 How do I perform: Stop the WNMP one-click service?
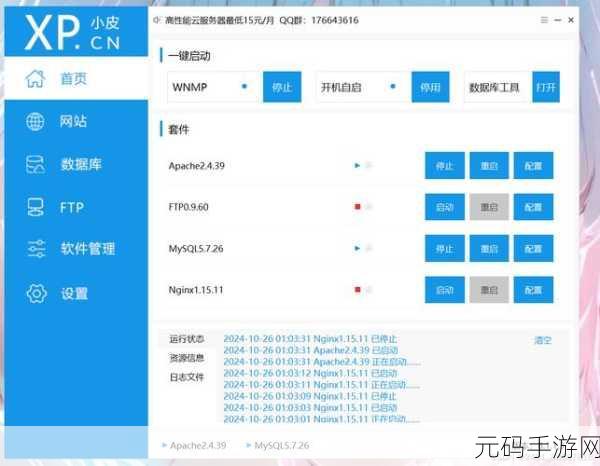(x=282, y=87)
